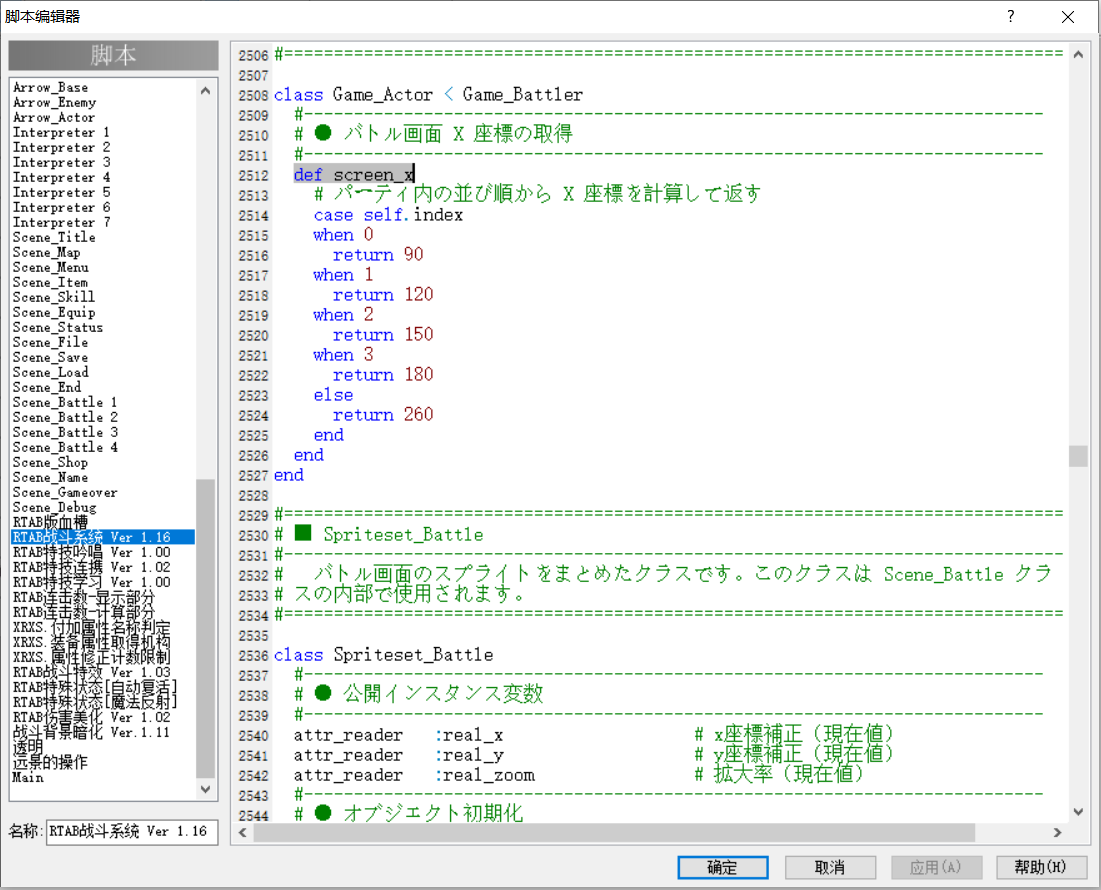Click the horizontal scroll-right arrow
This screenshot has width=1101, height=890.
1057,832
